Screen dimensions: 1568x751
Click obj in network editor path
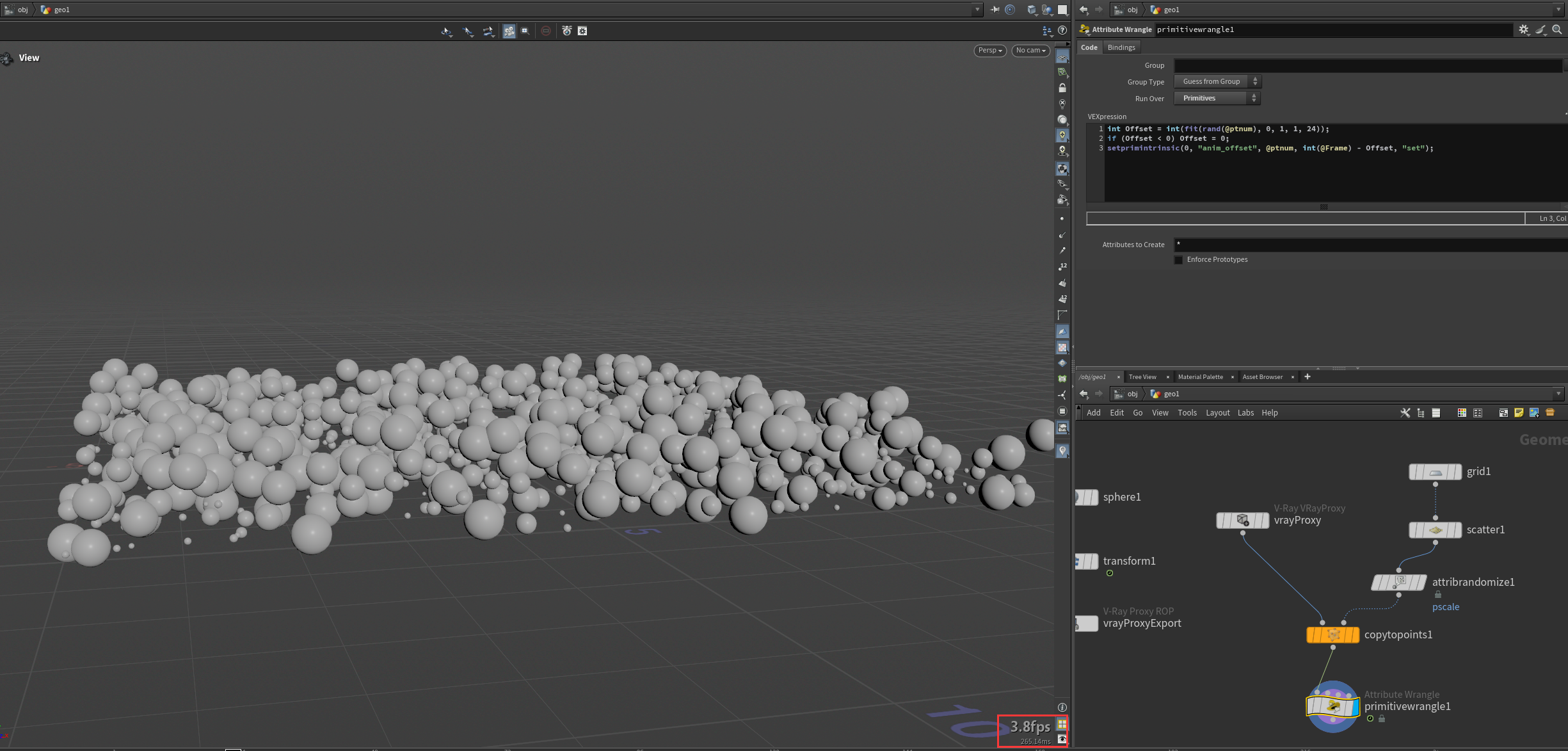[x=1132, y=394]
